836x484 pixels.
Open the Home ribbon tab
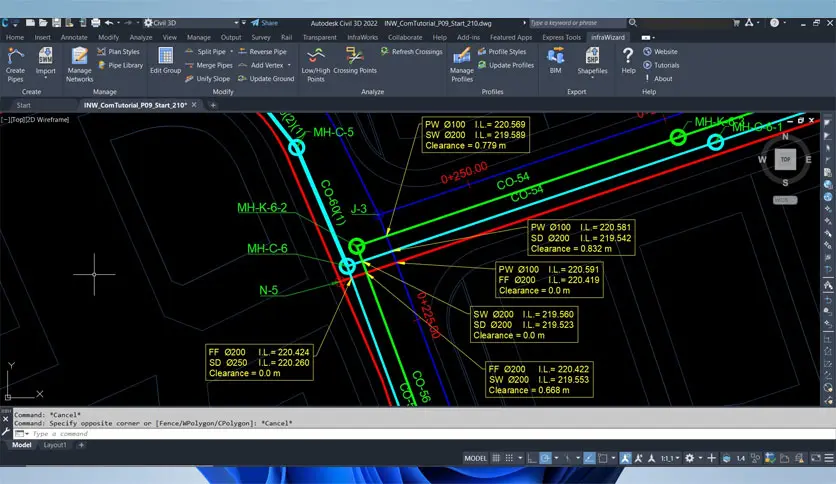[x=15, y=37]
